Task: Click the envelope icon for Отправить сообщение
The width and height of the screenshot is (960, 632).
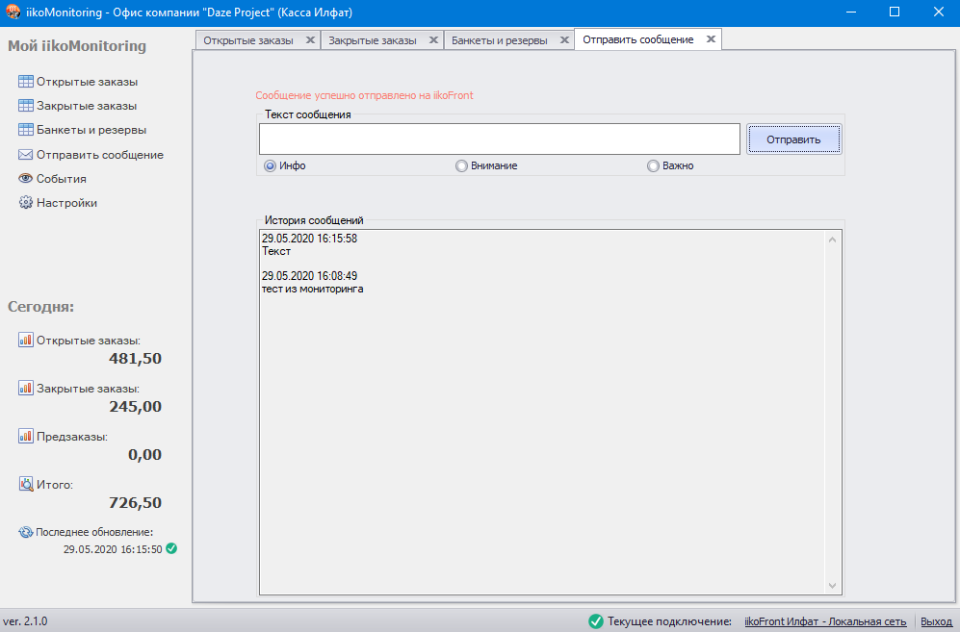Action: click(x=26, y=154)
